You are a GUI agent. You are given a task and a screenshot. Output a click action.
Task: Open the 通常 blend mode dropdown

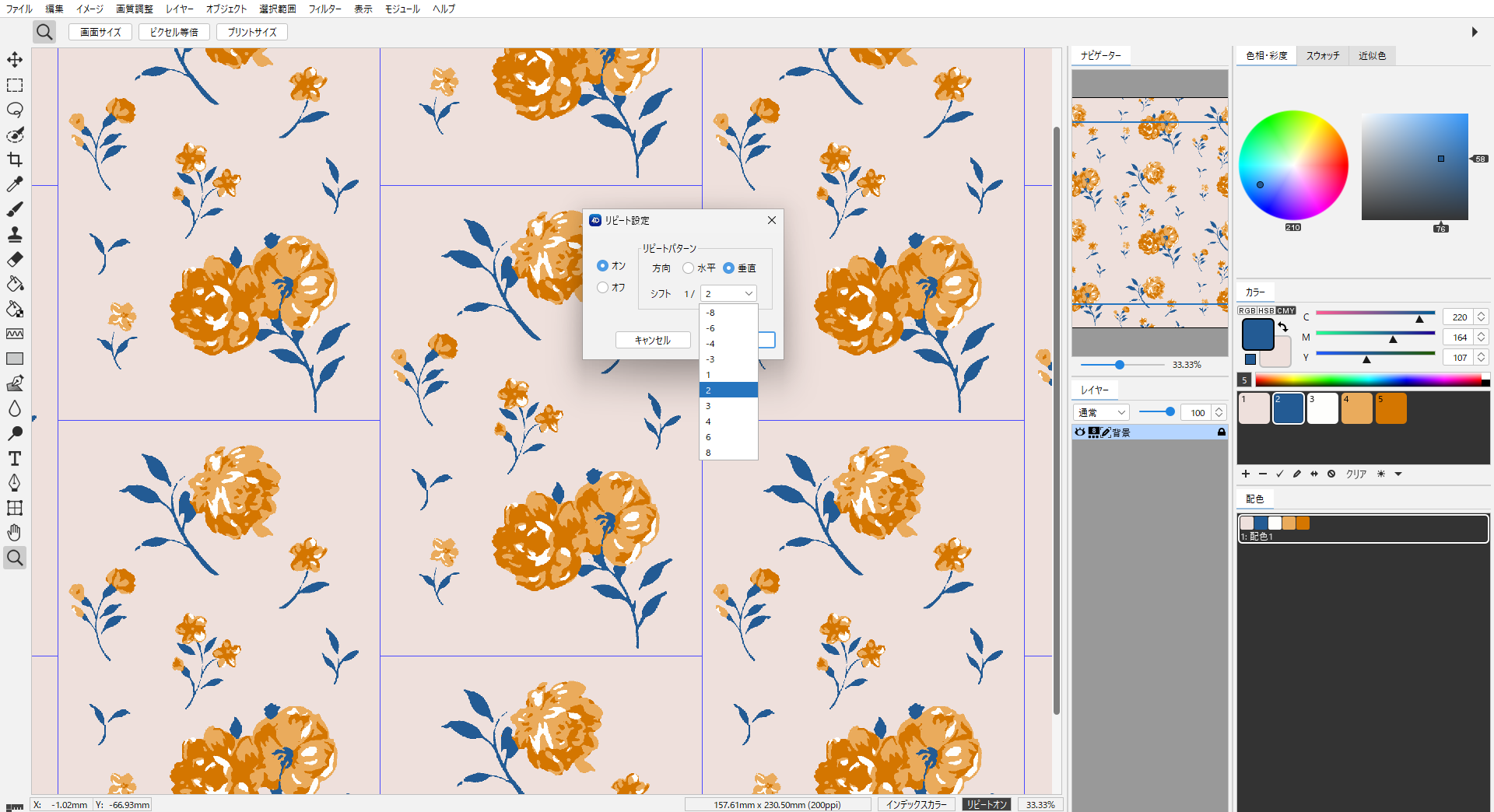1101,412
